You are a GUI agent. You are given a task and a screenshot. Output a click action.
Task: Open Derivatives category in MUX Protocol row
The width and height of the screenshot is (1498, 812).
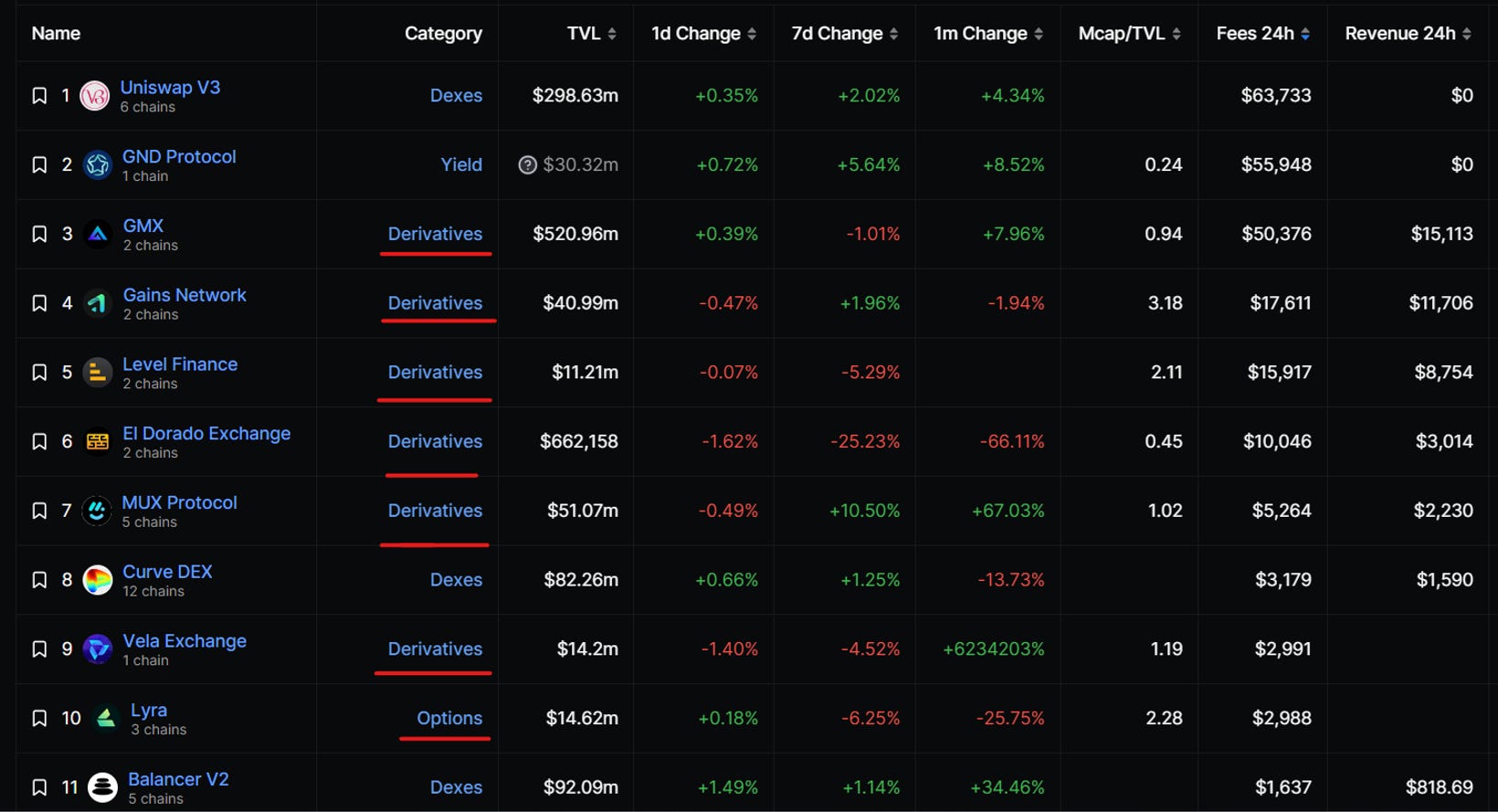[x=435, y=511]
